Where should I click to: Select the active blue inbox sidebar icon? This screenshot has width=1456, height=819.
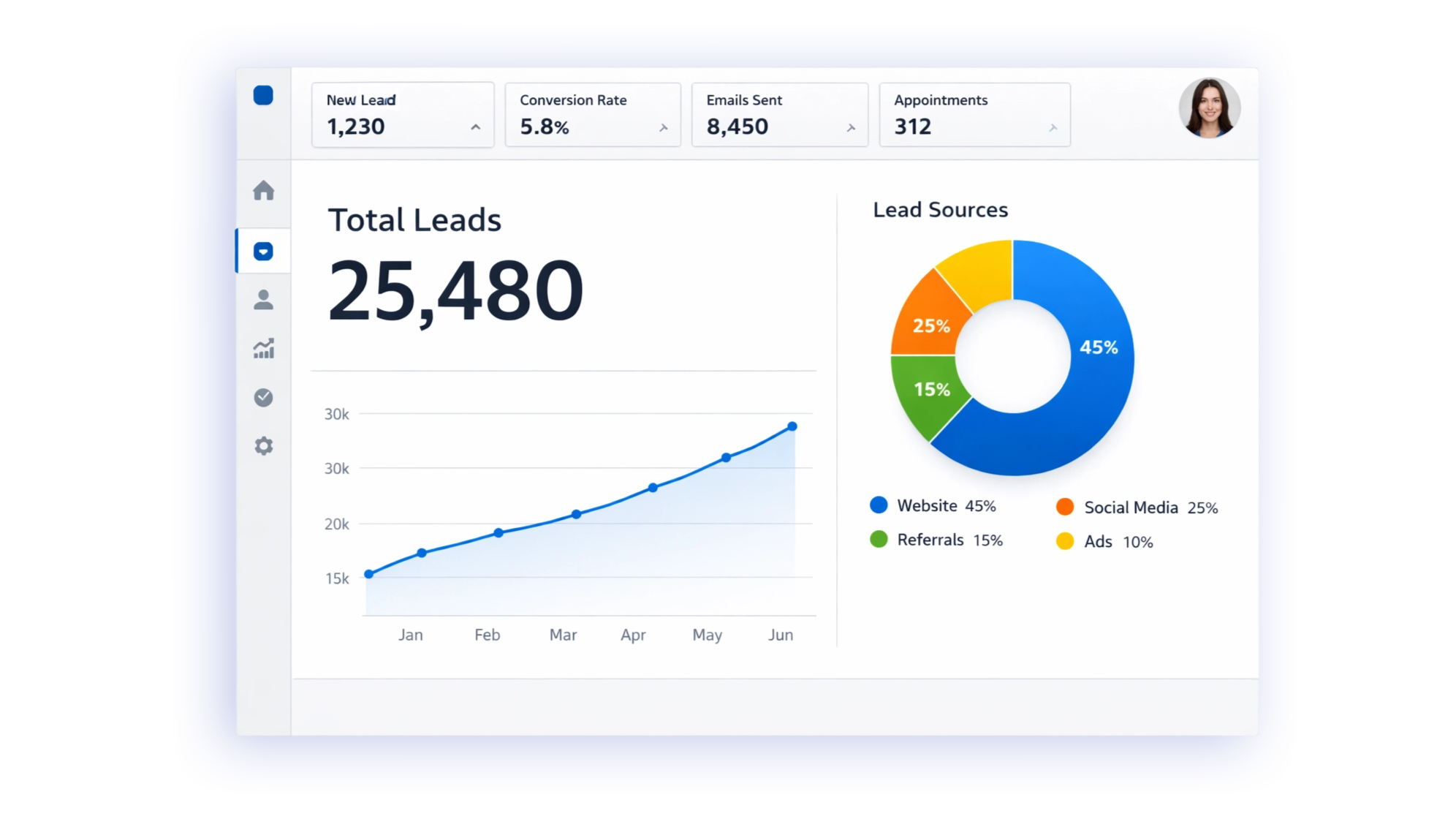click(x=263, y=252)
